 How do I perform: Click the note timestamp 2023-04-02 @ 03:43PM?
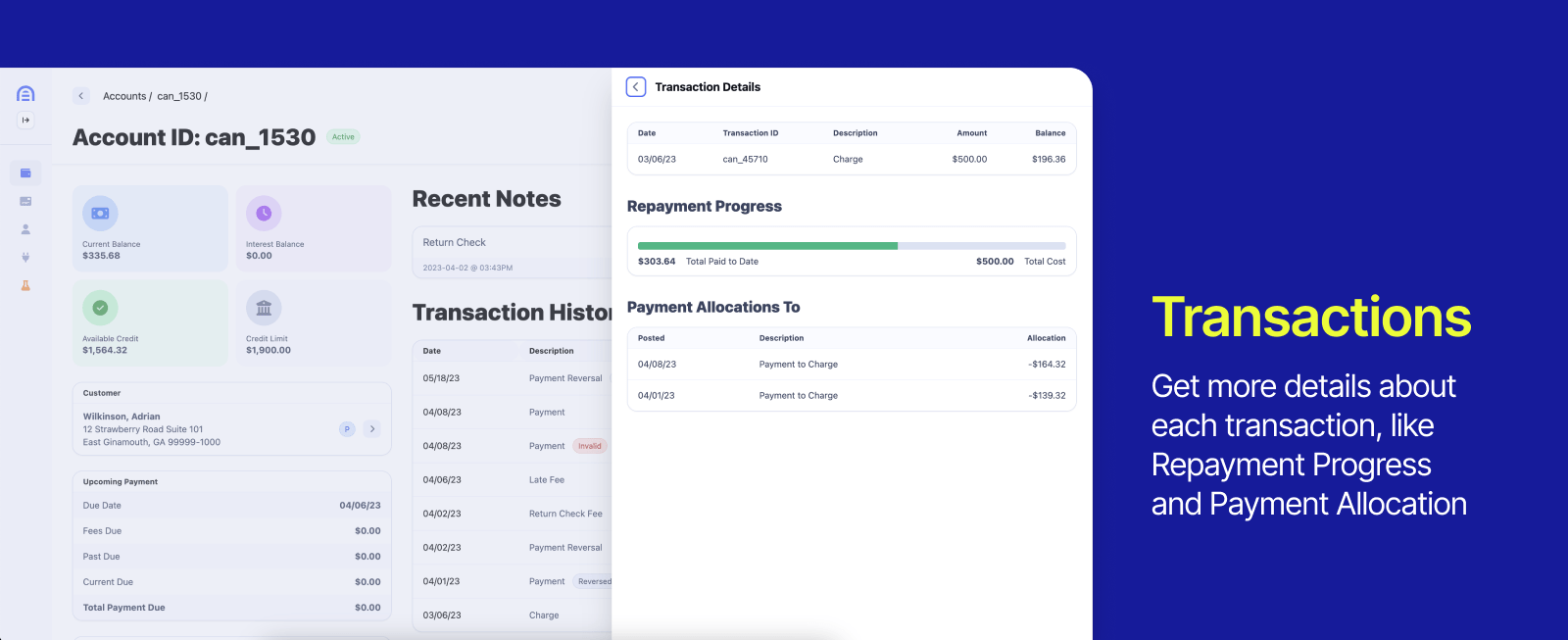(x=467, y=268)
